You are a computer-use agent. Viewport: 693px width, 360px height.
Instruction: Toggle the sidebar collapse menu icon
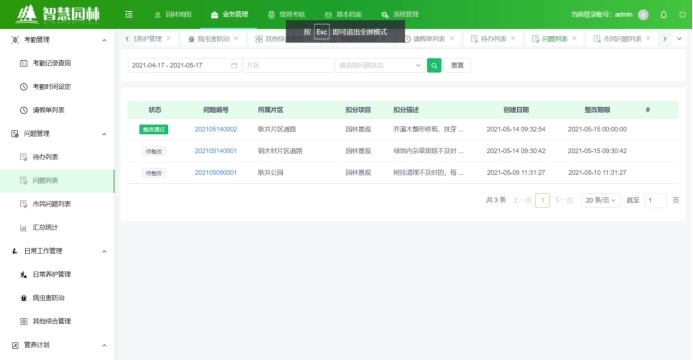[x=129, y=15]
